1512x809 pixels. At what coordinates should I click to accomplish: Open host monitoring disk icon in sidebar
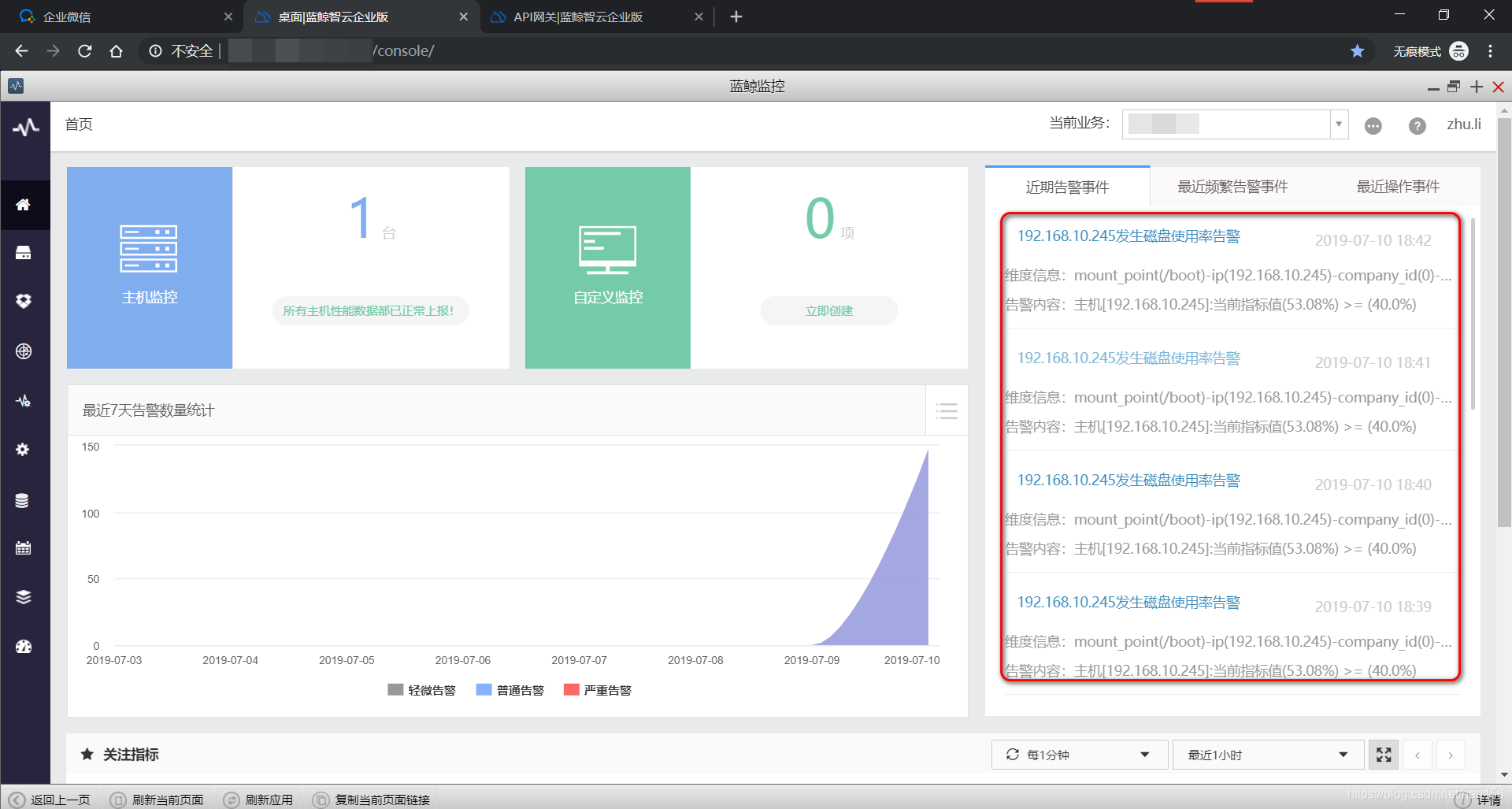pyautogui.click(x=24, y=253)
